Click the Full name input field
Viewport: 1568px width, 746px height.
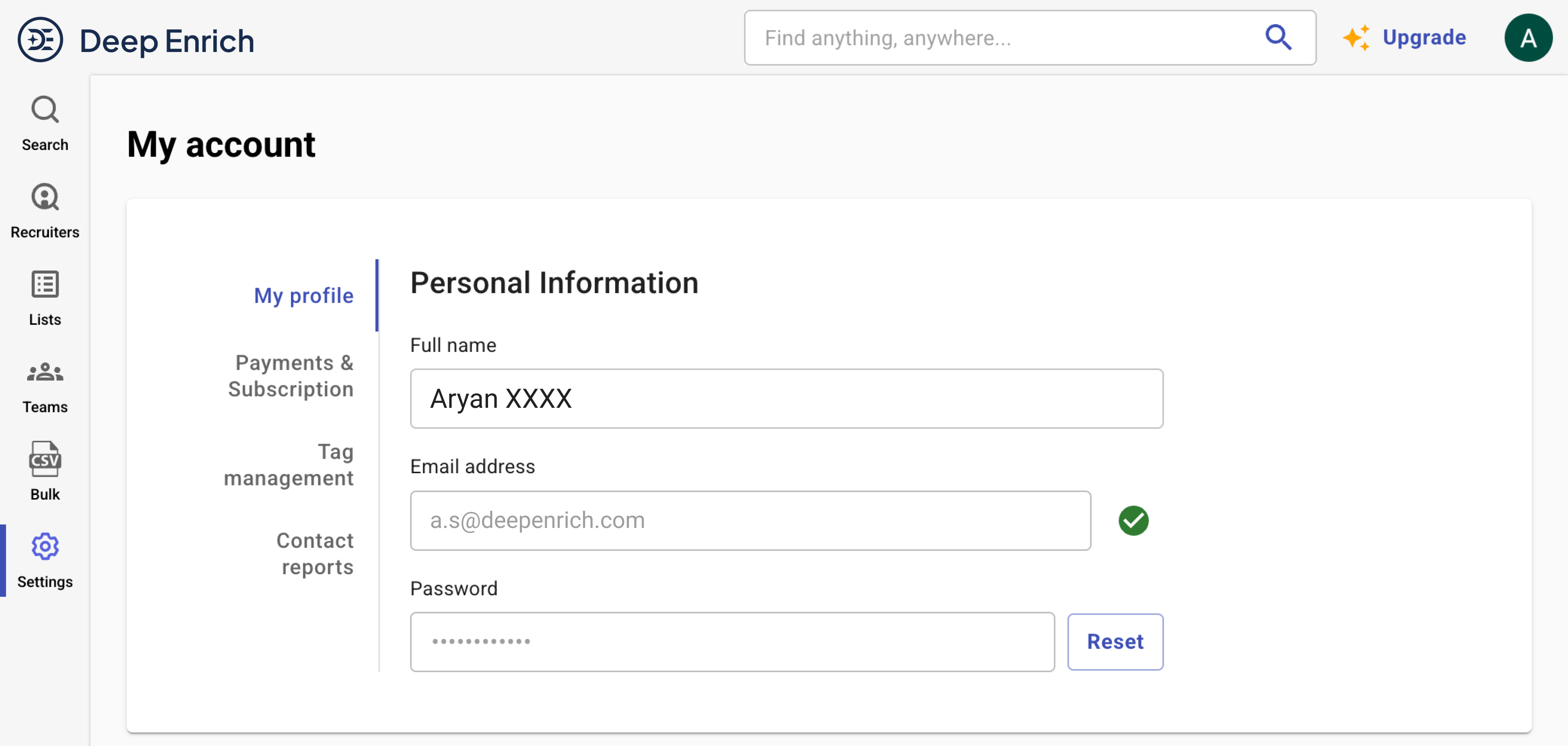[786, 399]
